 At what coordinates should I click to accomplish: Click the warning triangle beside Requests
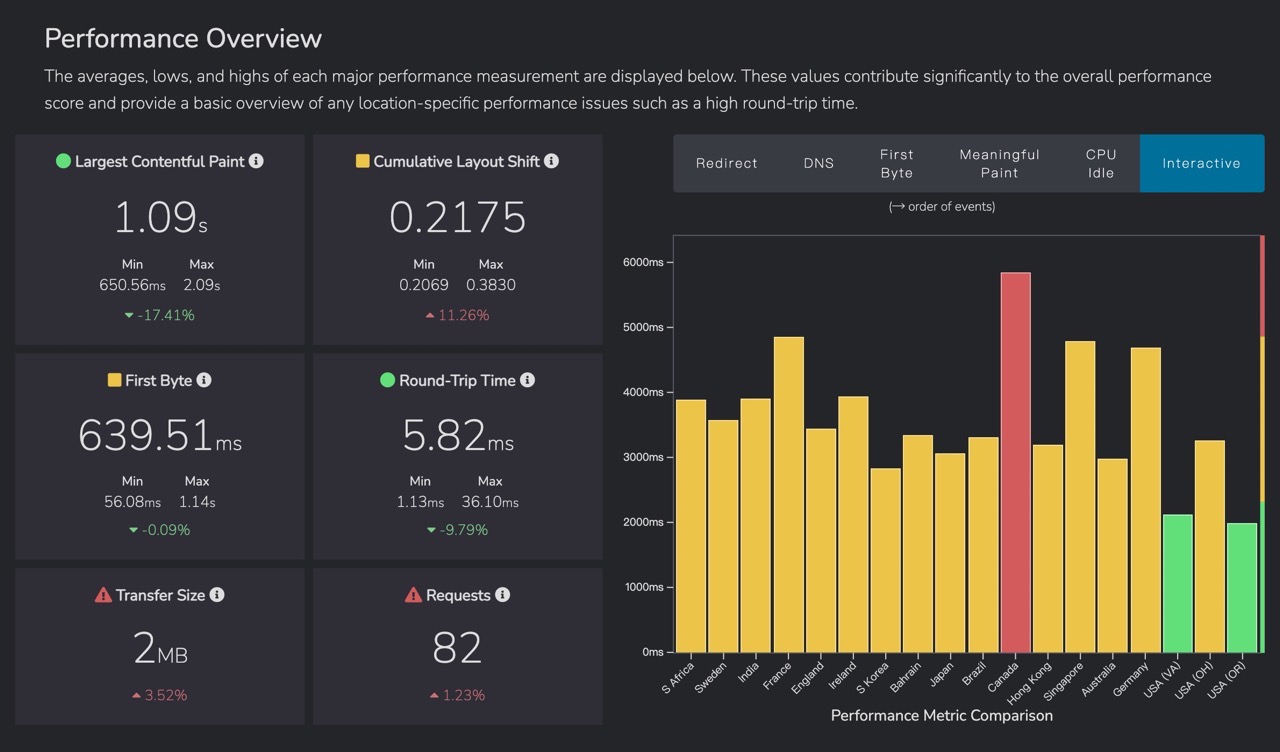click(x=413, y=595)
